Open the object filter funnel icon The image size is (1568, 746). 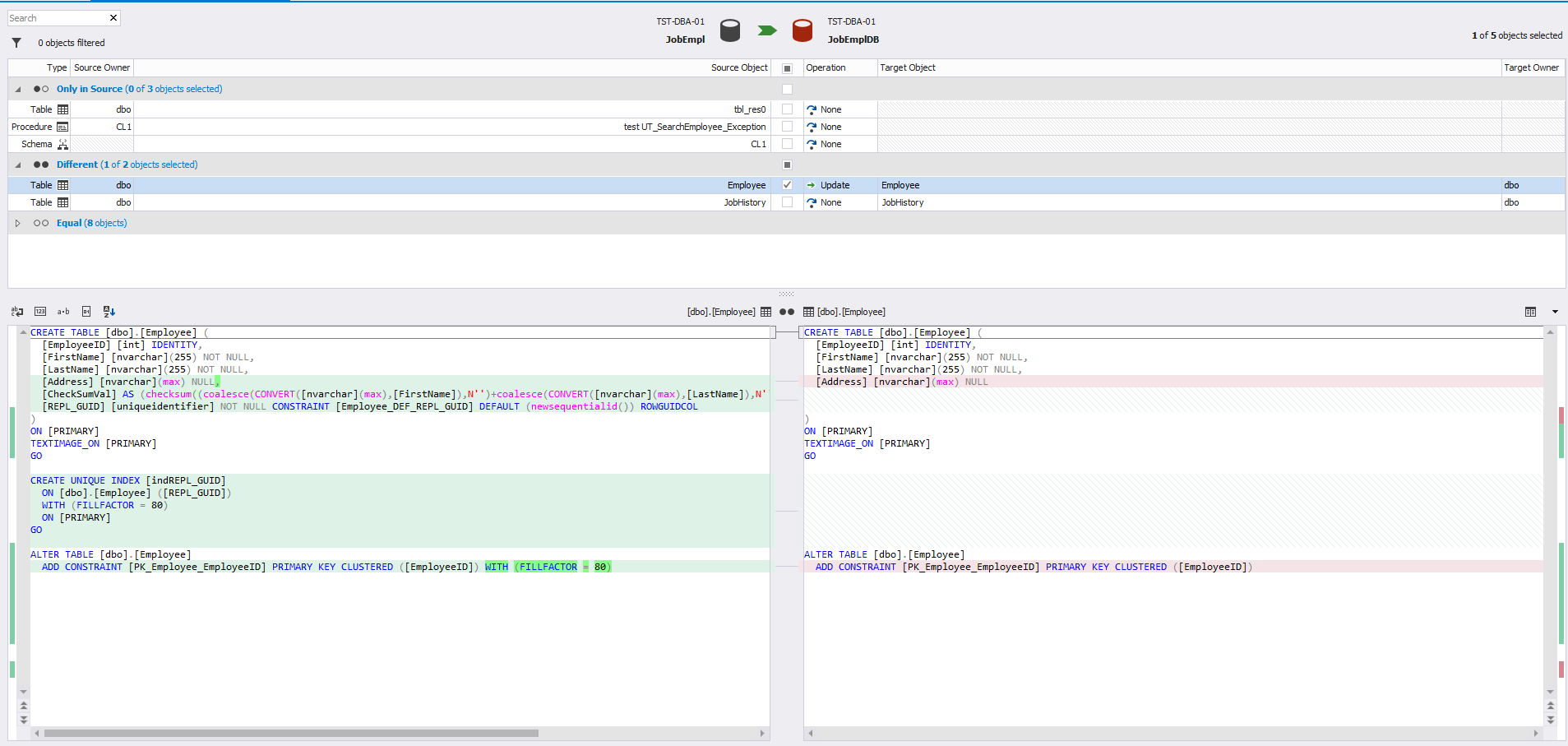click(16, 43)
